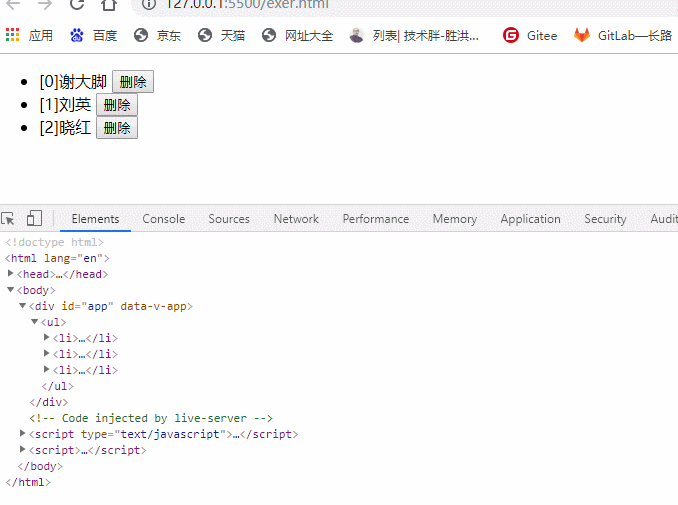Switch to the Console tab

164,219
